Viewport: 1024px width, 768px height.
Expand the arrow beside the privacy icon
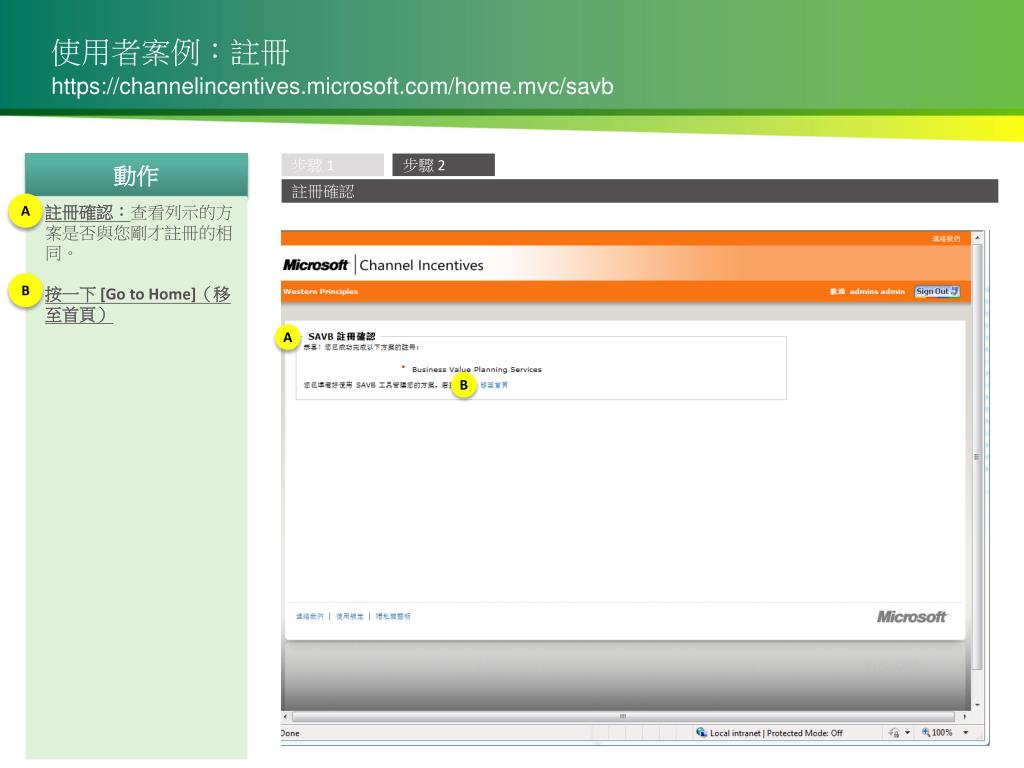[x=907, y=733]
